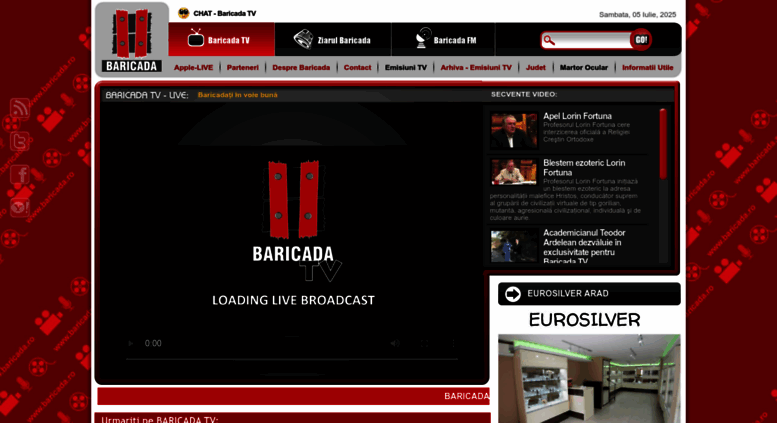This screenshot has width=777, height=423.
Task: Click the Twitter icon in sidebar
Action: (20, 141)
